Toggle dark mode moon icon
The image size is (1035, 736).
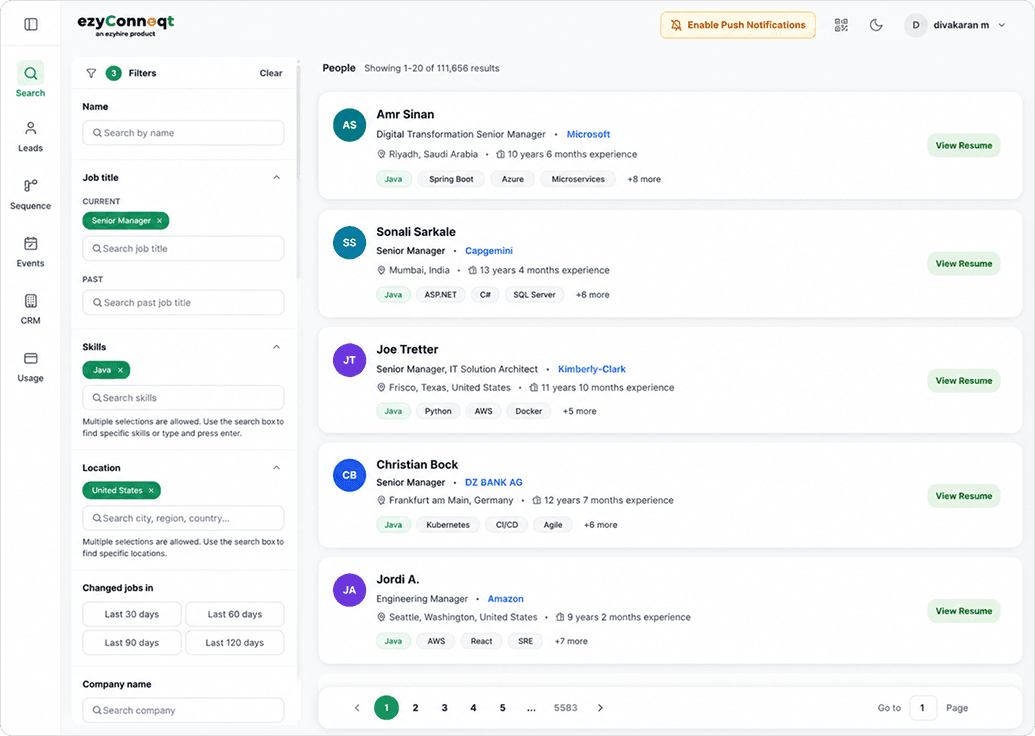(876, 25)
